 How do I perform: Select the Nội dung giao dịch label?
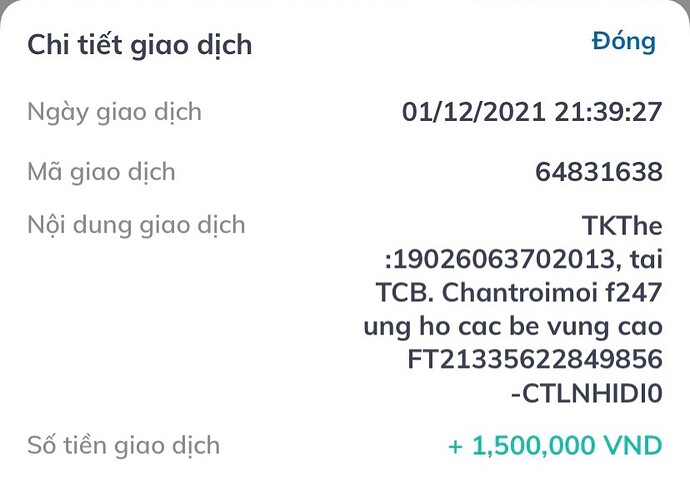coord(136,224)
